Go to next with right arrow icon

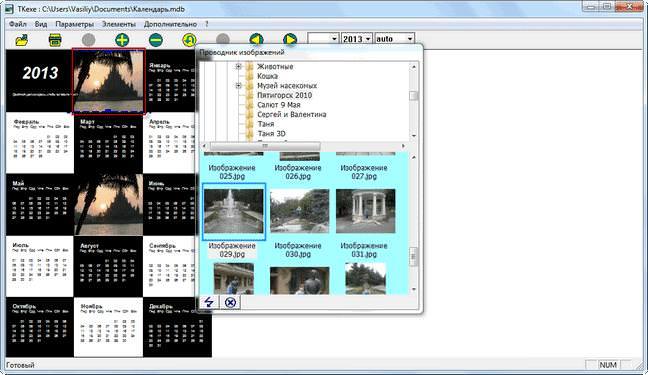coord(290,40)
